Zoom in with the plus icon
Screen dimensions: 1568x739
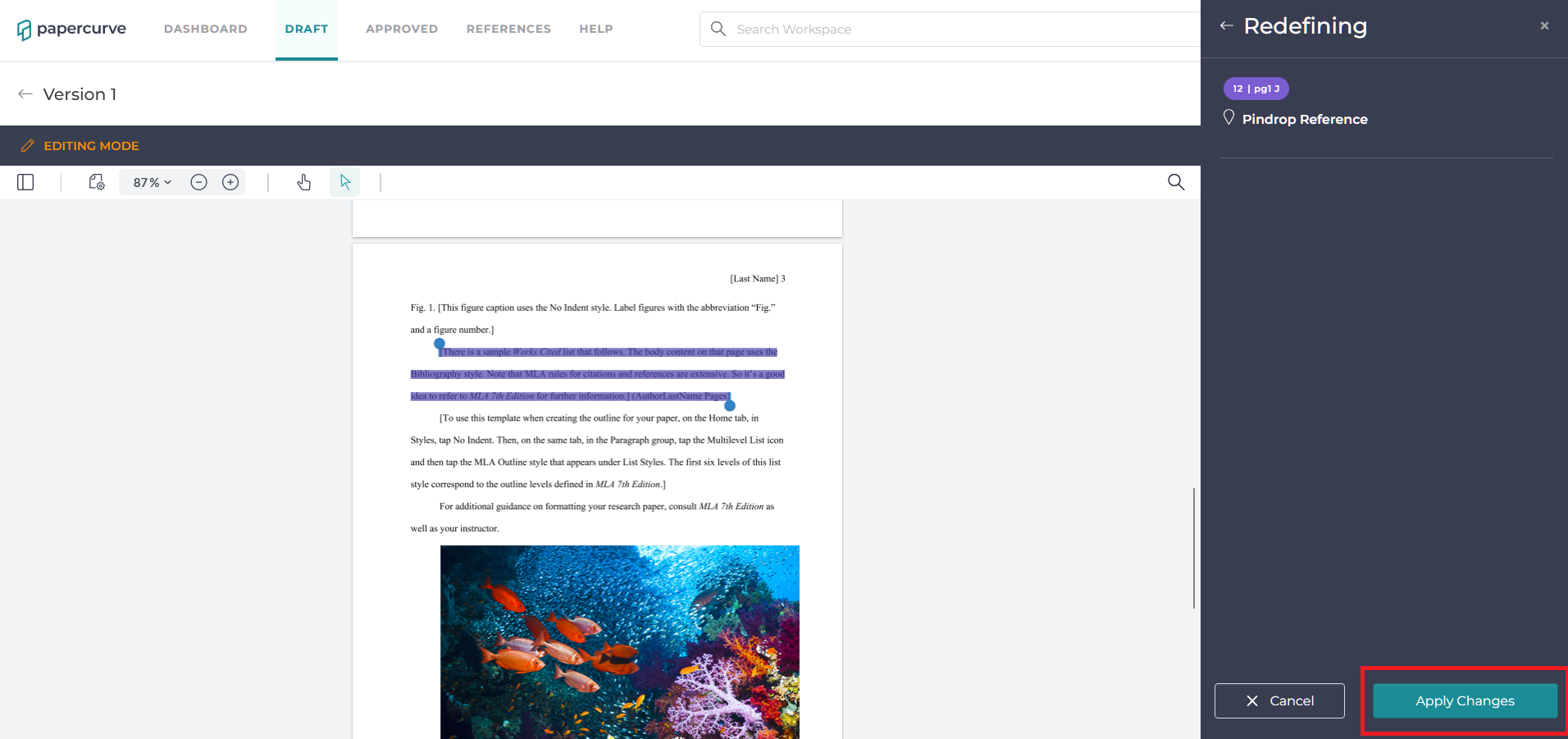(x=230, y=182)
